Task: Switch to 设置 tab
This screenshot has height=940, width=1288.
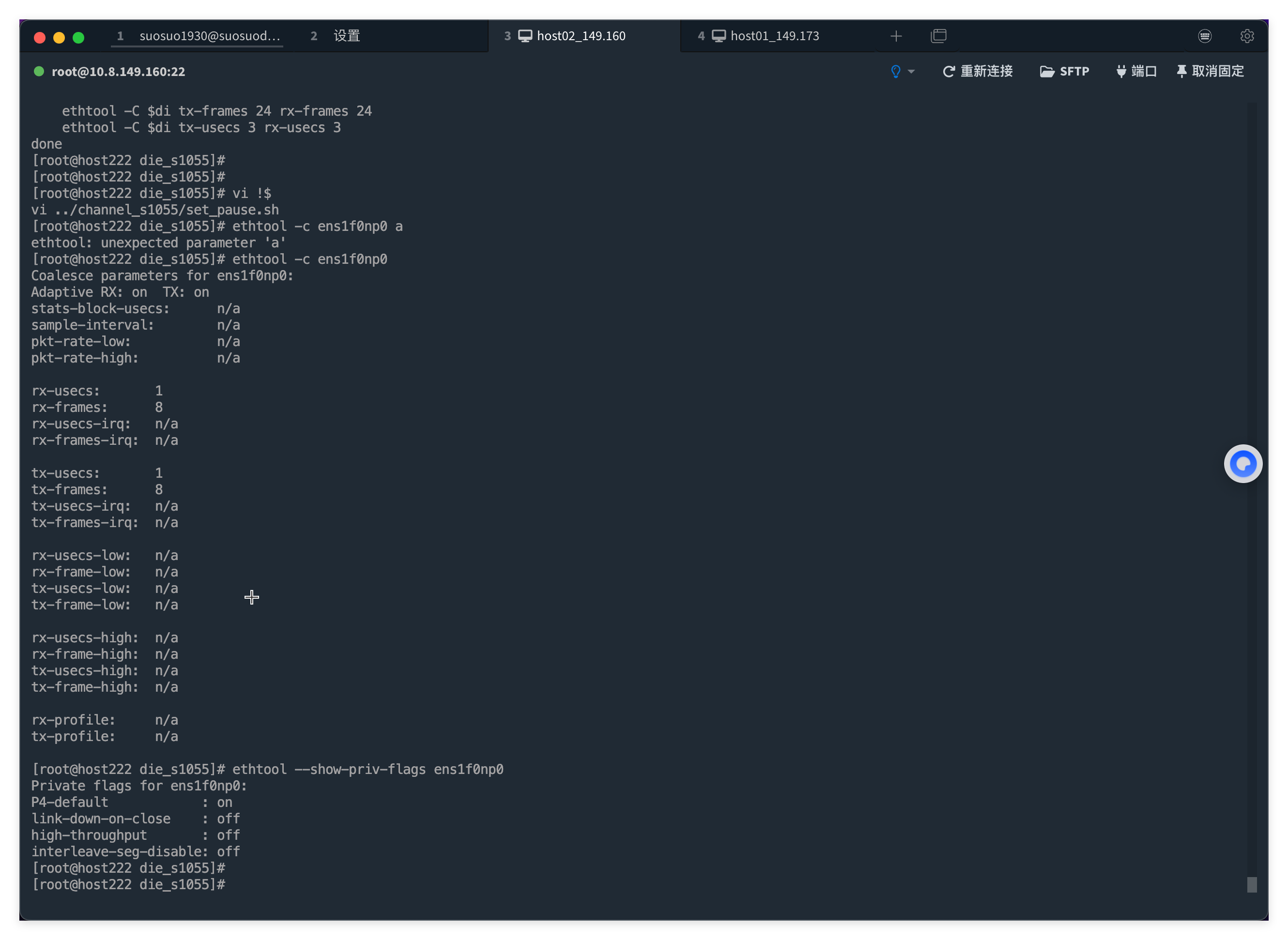Action: [346, 36]
